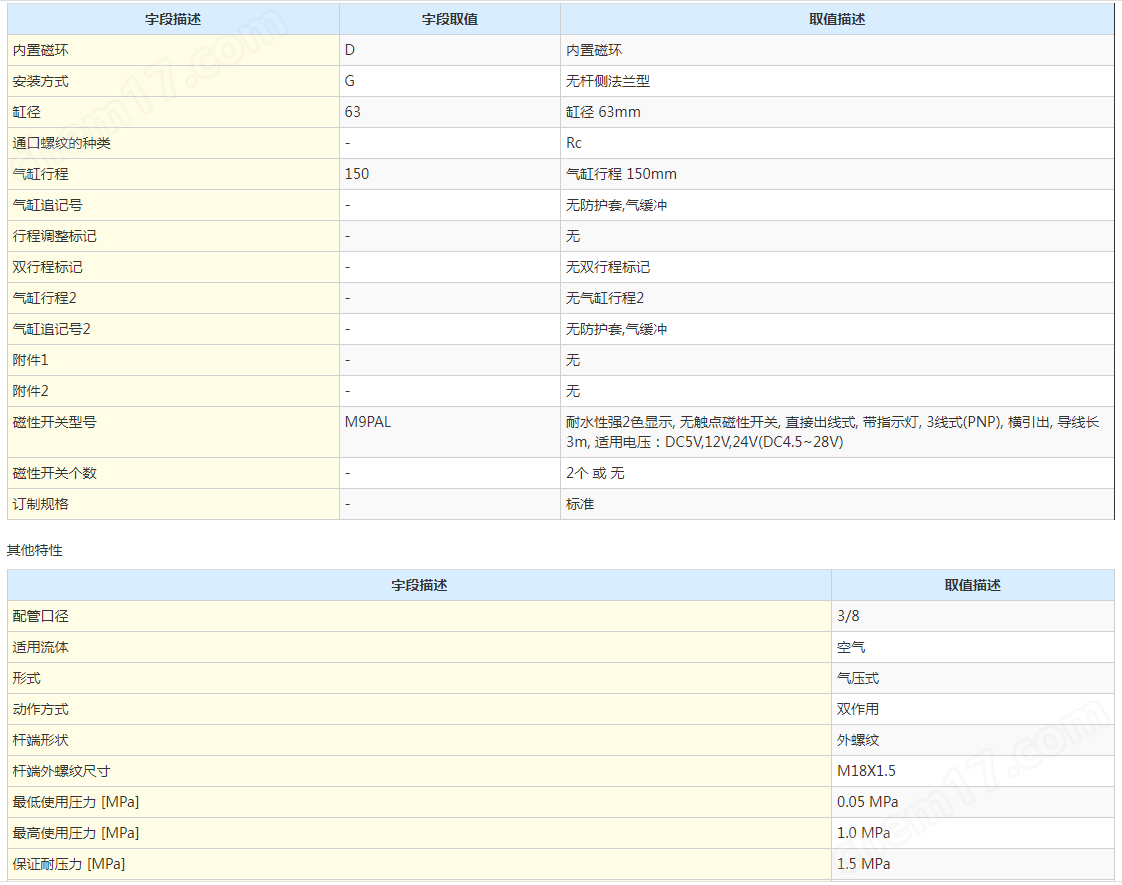Screen dimensions: 1122x885
Task: Click the 保证耐压力 [MPa] label
Action: click(69, 864)
